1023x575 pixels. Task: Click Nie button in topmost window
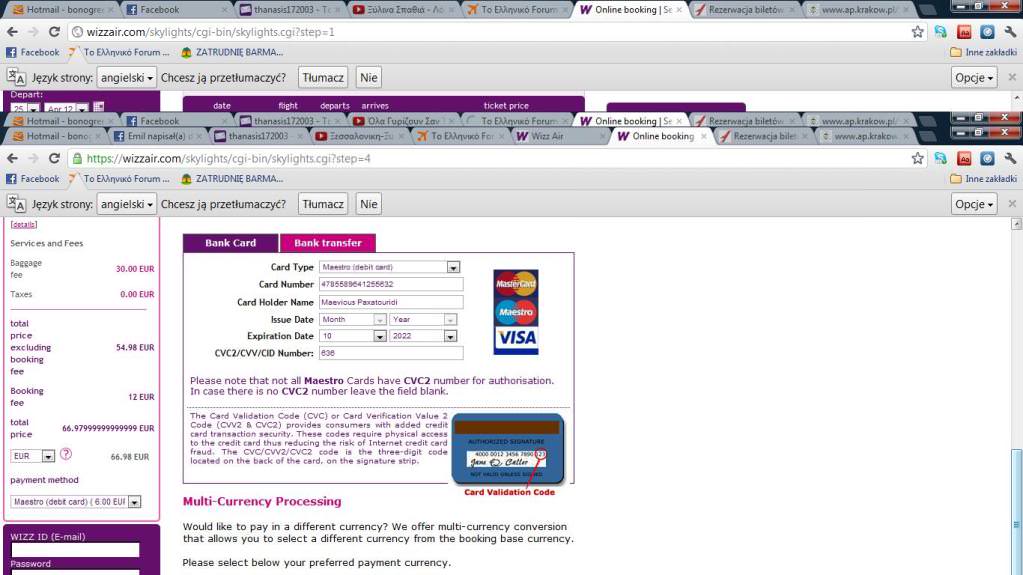pyautogui.click(x=369, y=78)
